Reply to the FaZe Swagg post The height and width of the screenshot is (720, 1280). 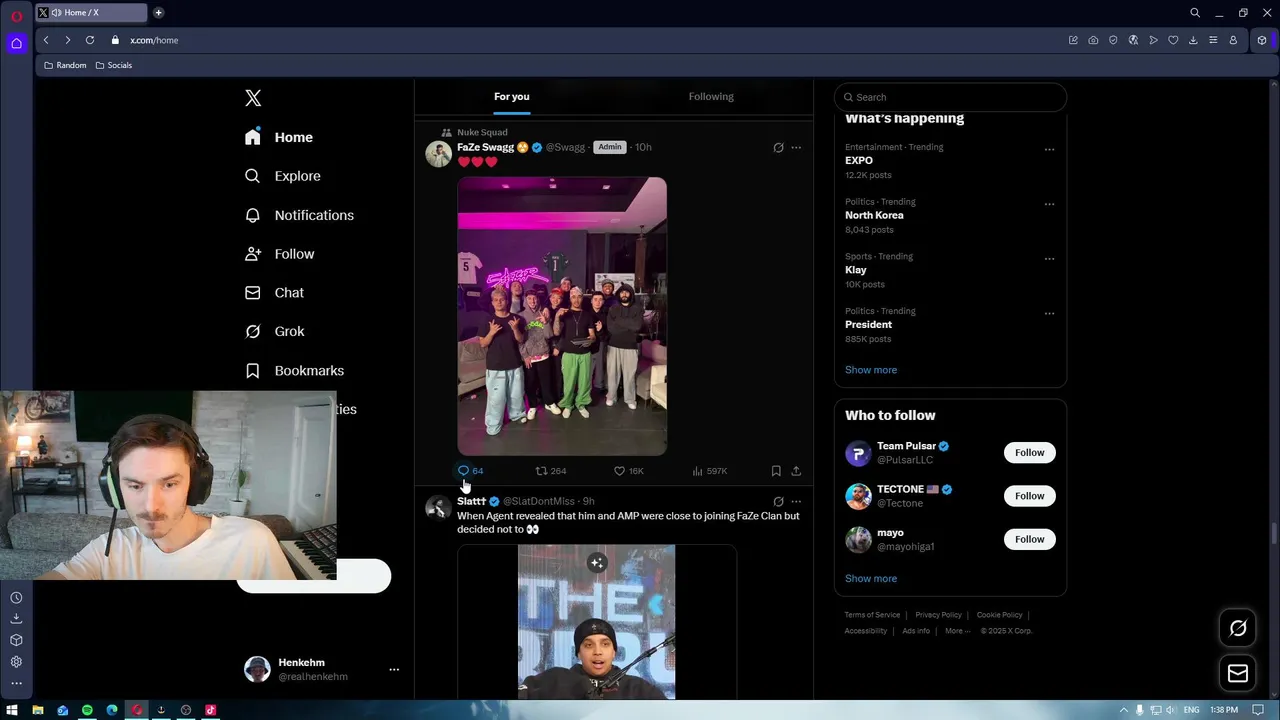[470, 471]
